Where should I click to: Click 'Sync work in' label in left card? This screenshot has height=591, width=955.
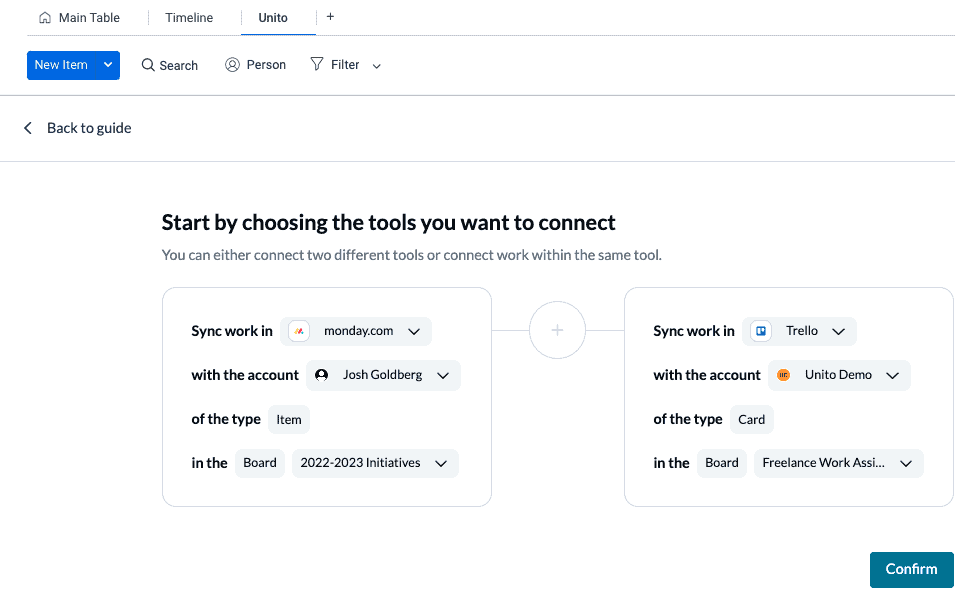click(232, 331)
